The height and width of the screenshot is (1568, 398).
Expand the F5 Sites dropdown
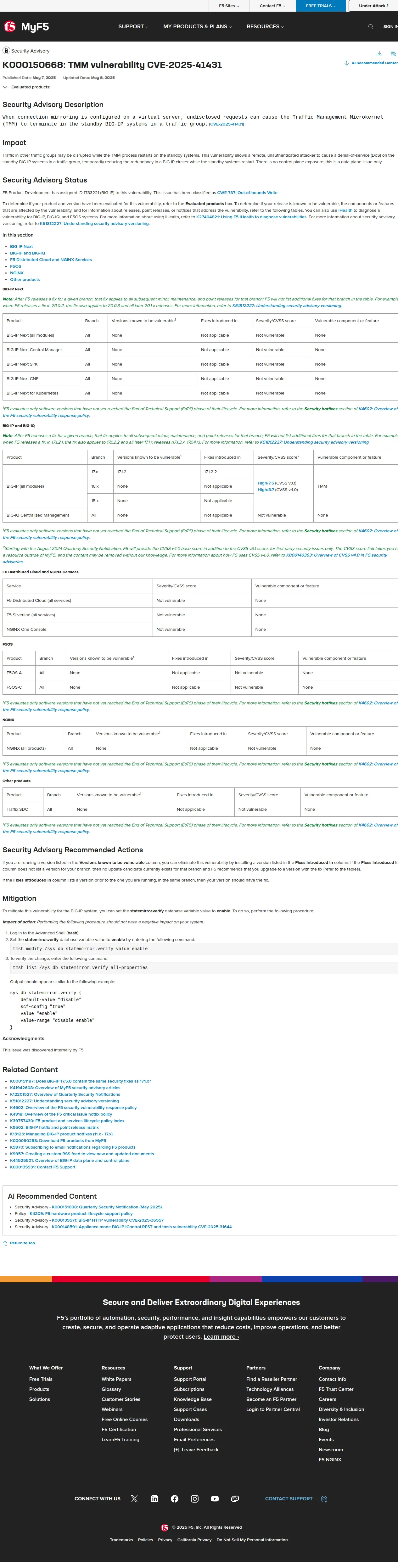[229, 6]
